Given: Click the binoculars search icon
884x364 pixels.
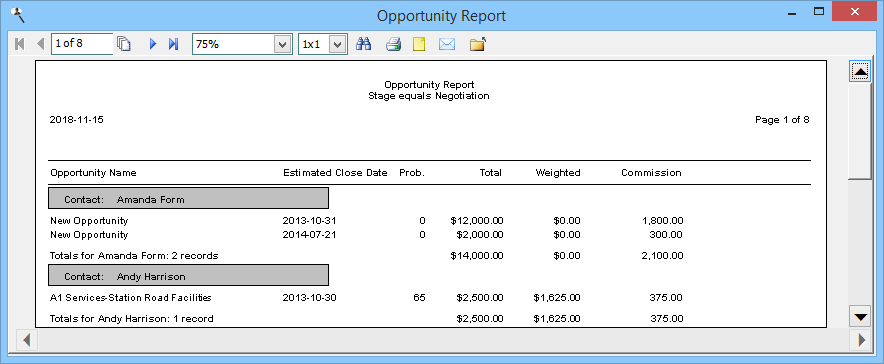Looking at the screenshot, I should [x=364, y=44].
